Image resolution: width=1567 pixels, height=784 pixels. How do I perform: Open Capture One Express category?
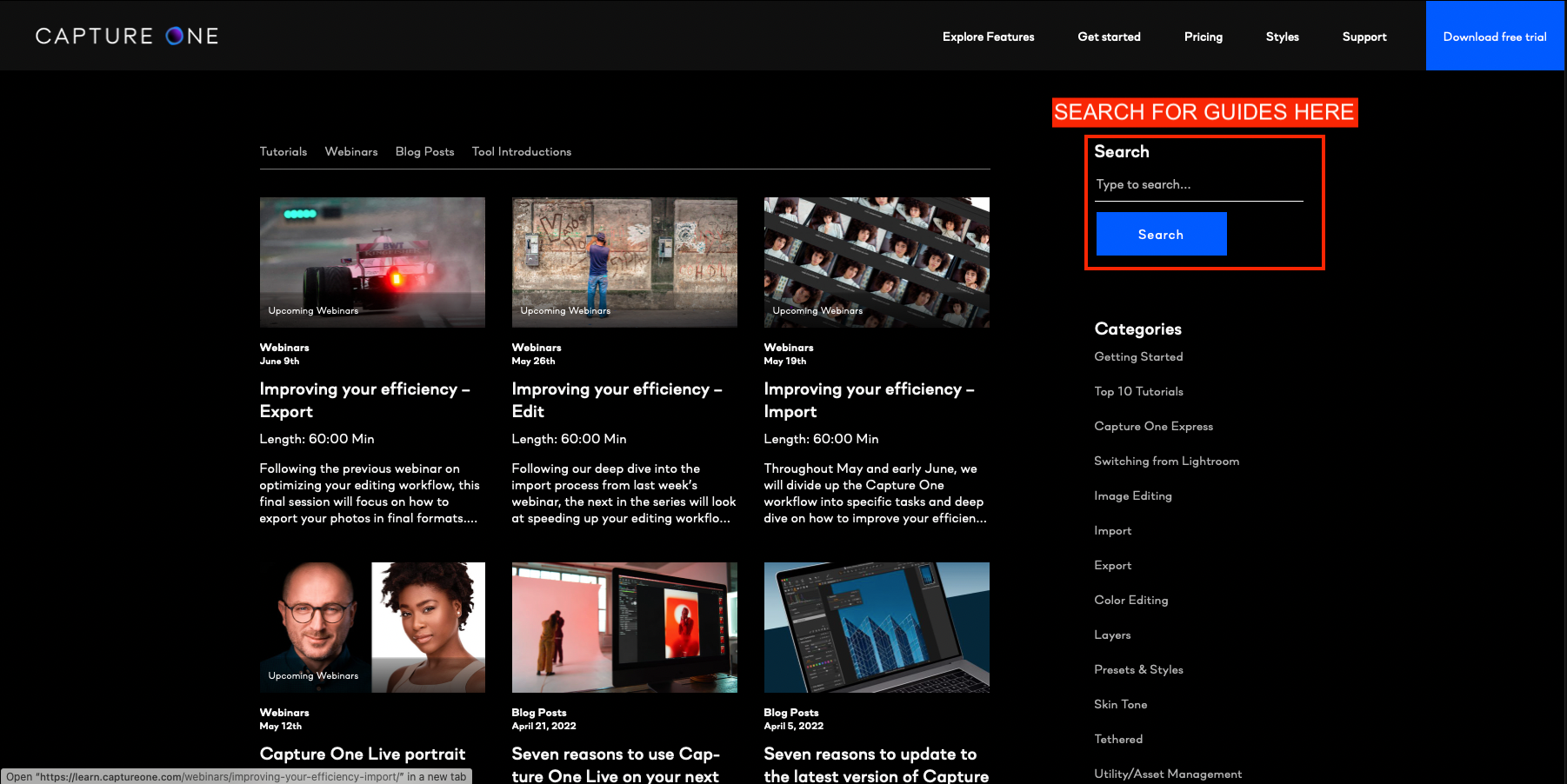pos(1153,426)
